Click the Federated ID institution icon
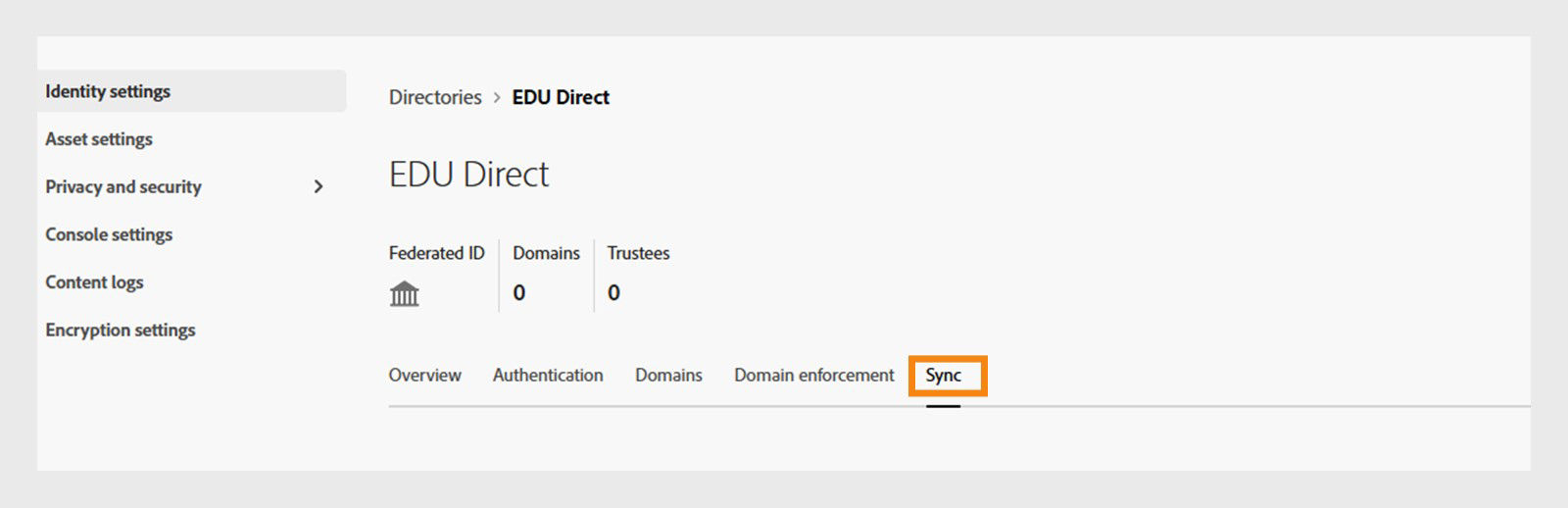 (404, 293)
